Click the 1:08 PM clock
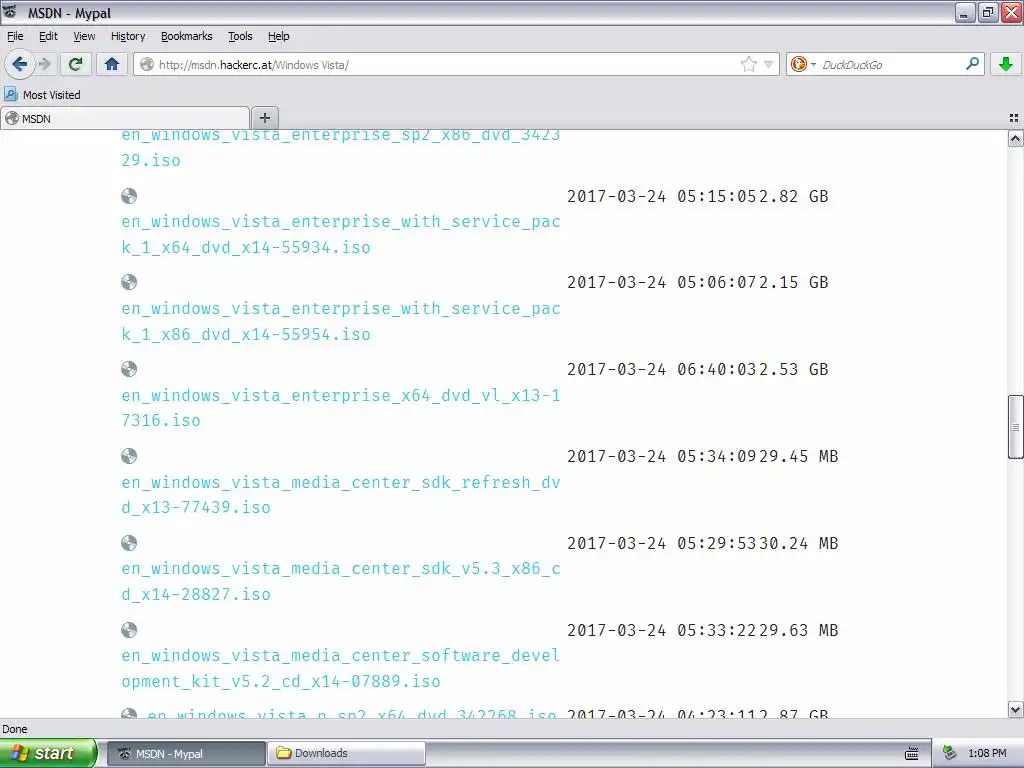 pyautogui.click(x=987, y=754)
